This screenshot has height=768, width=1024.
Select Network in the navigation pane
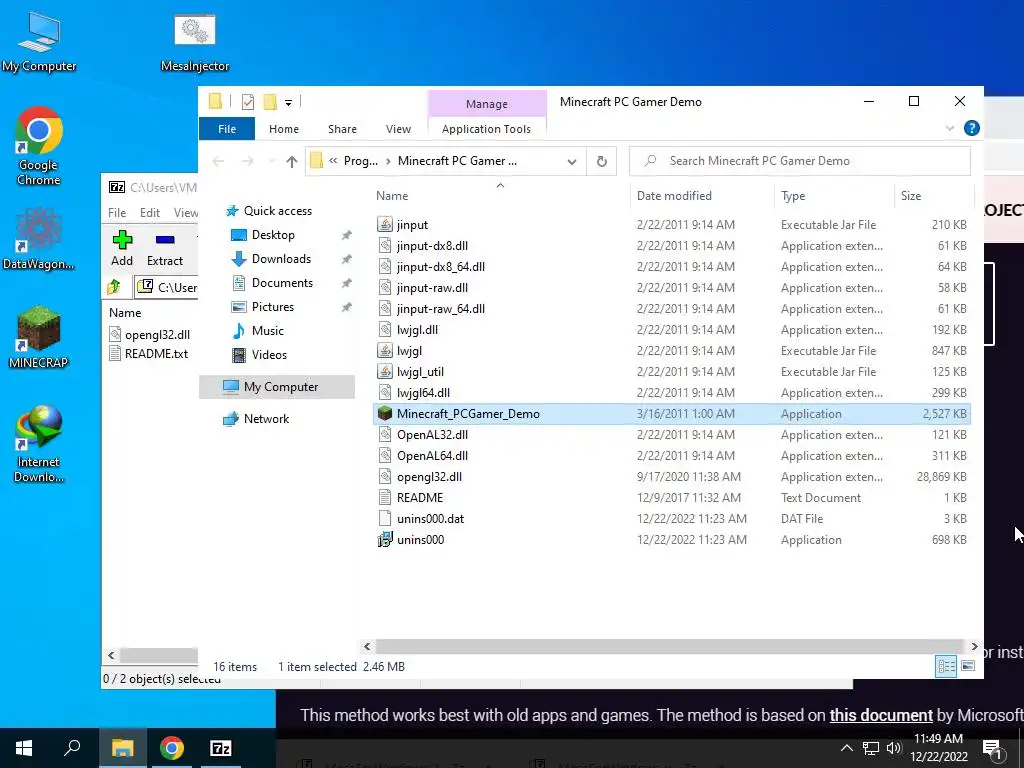pos(266,419)
